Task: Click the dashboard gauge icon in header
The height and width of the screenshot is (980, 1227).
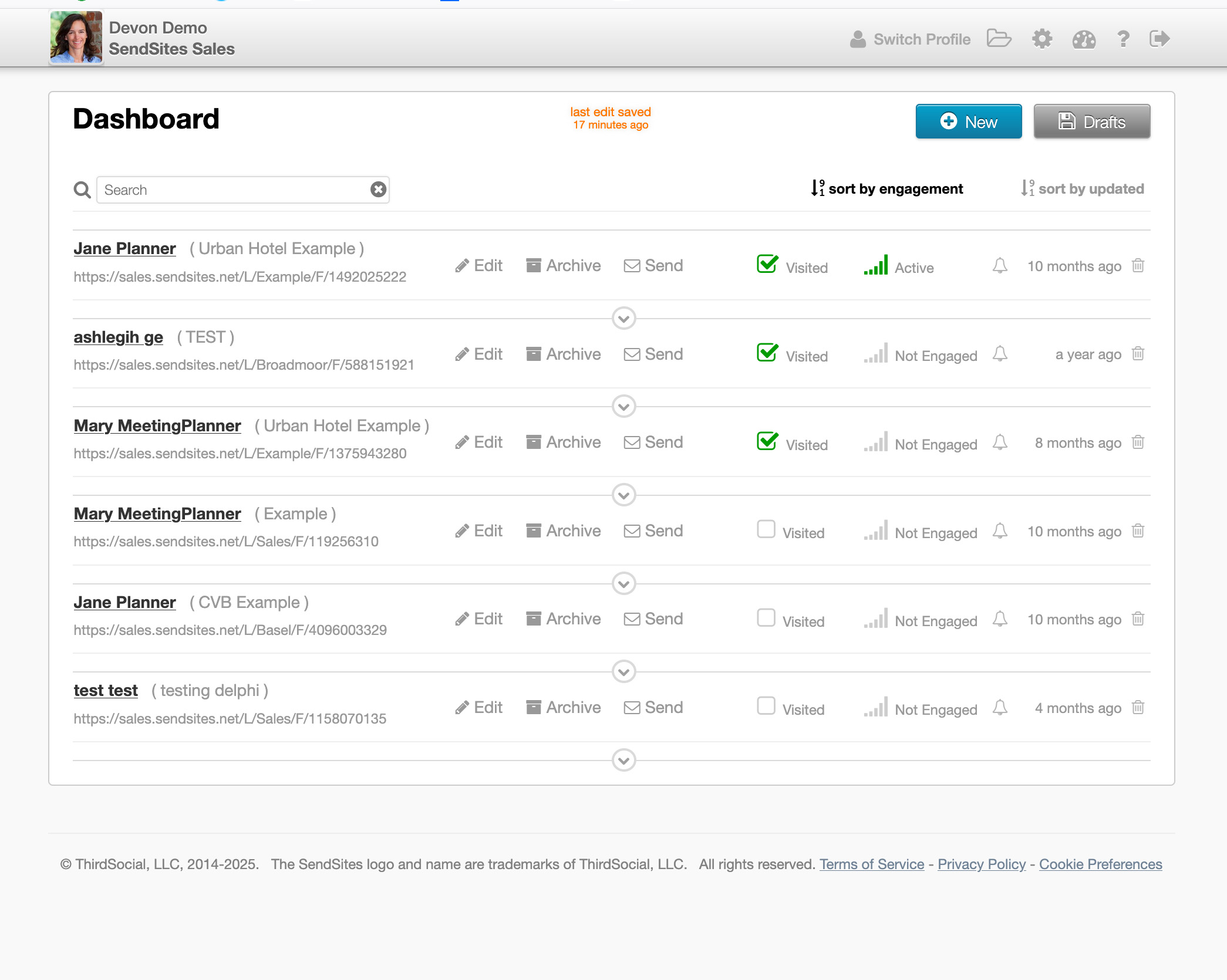Action: point(1084,39)
